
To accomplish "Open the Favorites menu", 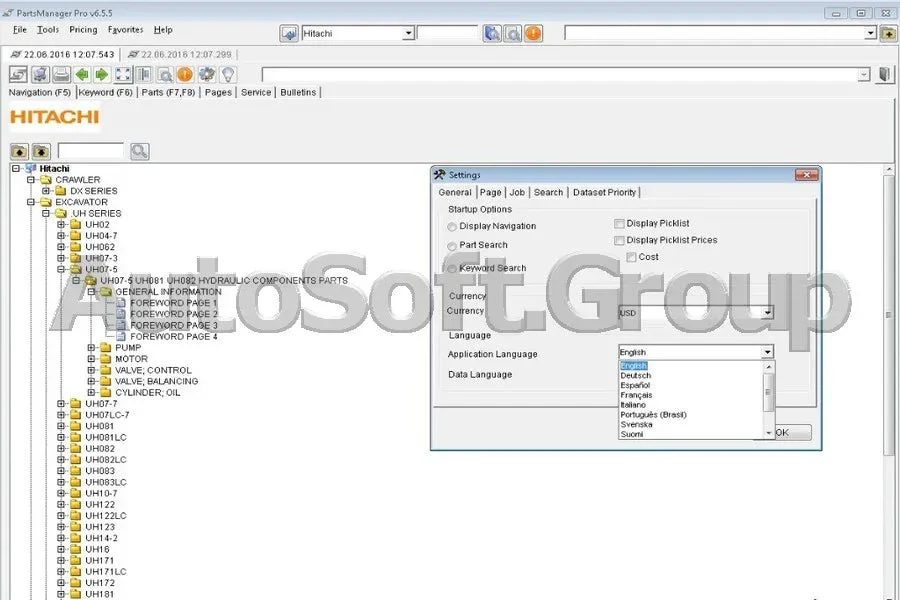I will 125,29.
